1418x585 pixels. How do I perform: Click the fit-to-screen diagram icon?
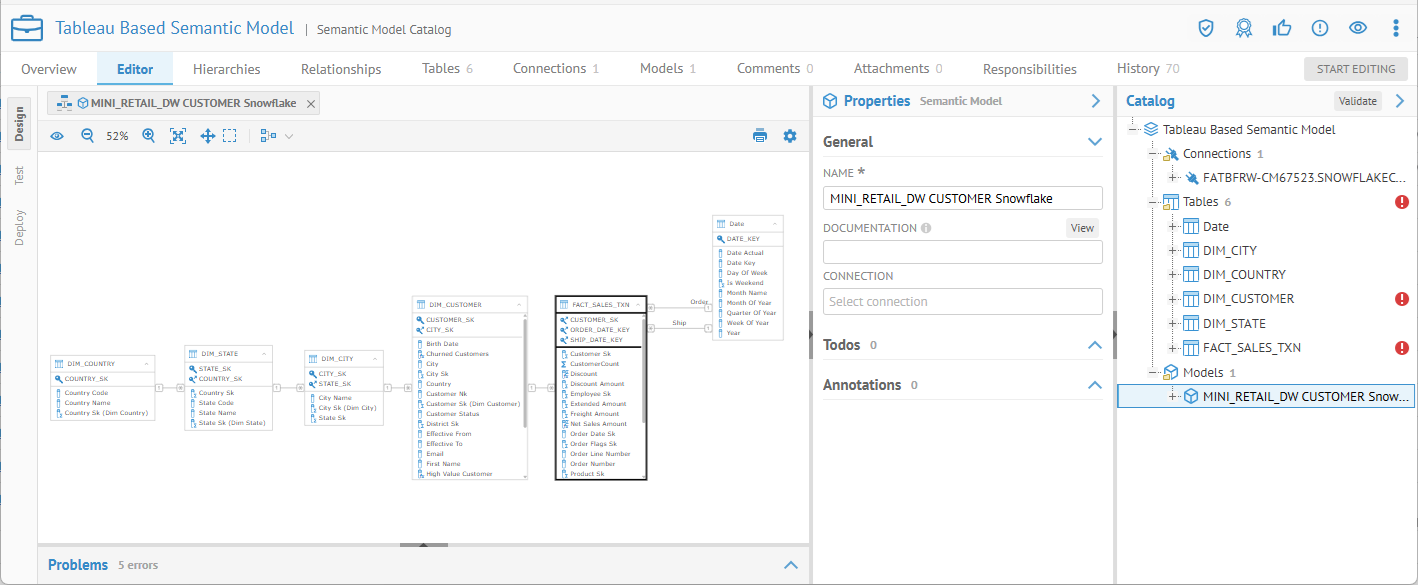178,136
